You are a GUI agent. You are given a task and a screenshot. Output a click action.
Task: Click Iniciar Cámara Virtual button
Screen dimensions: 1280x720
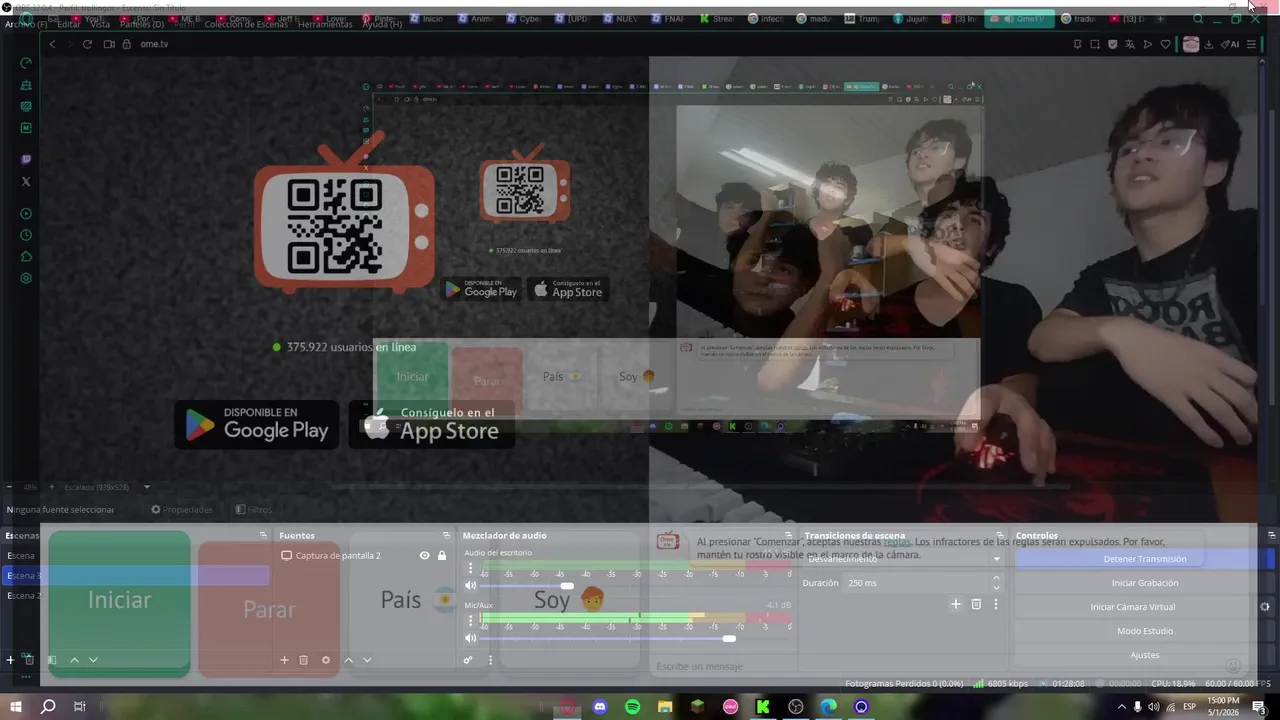pyautogui.click(x=1133, y=607)
